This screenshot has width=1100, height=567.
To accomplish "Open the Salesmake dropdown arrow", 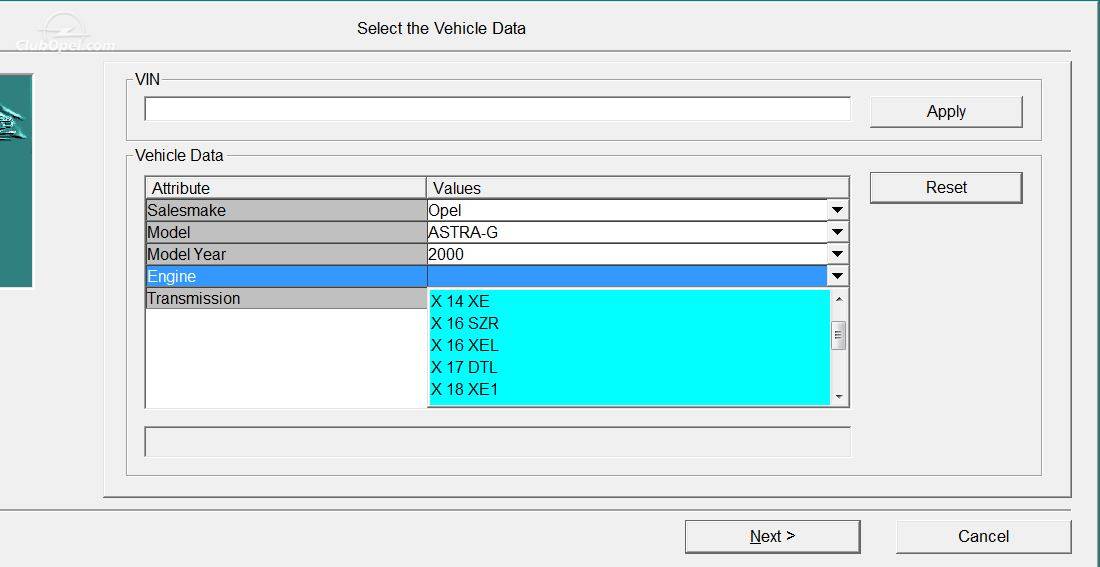I will (x=836, y=210).
